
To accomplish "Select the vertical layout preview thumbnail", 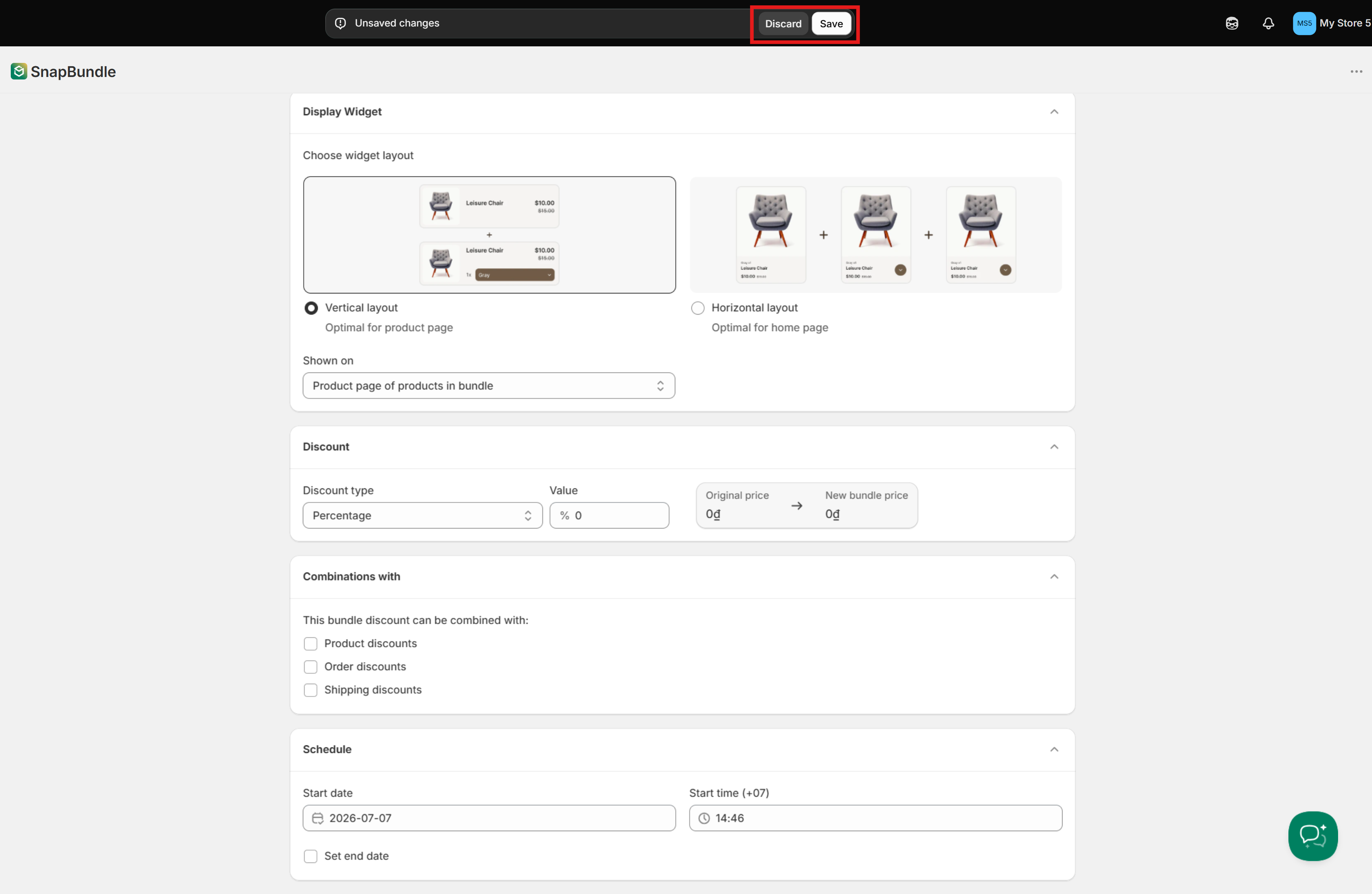I will click(489, 235).
